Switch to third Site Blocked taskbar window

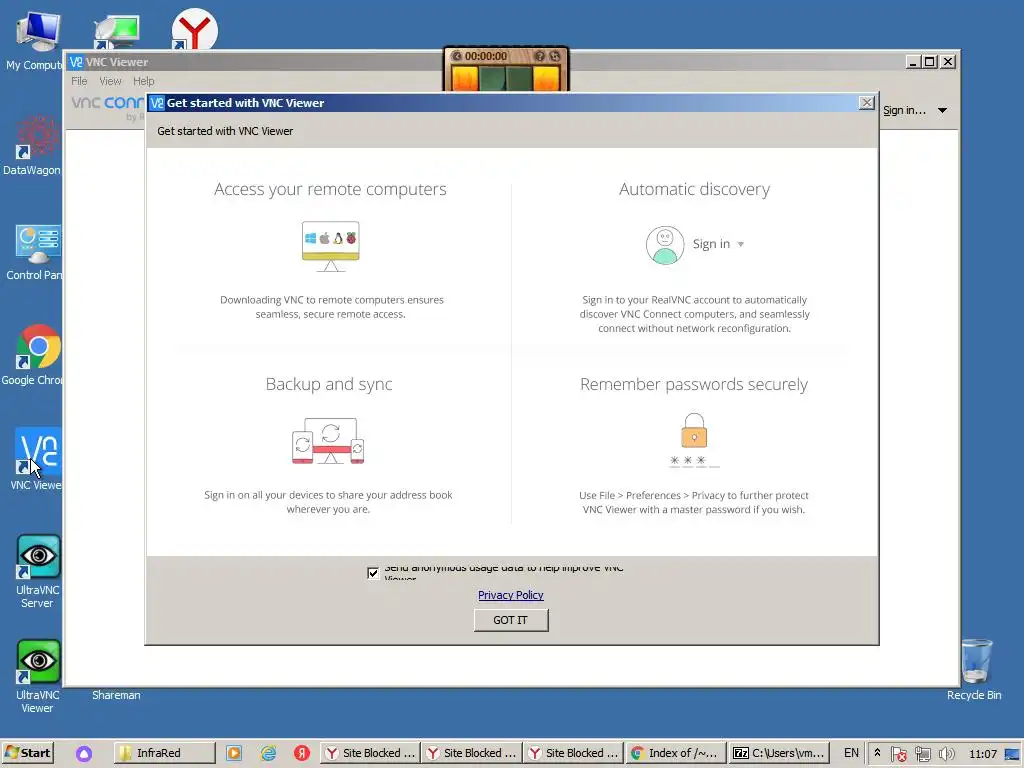[573, 753]
